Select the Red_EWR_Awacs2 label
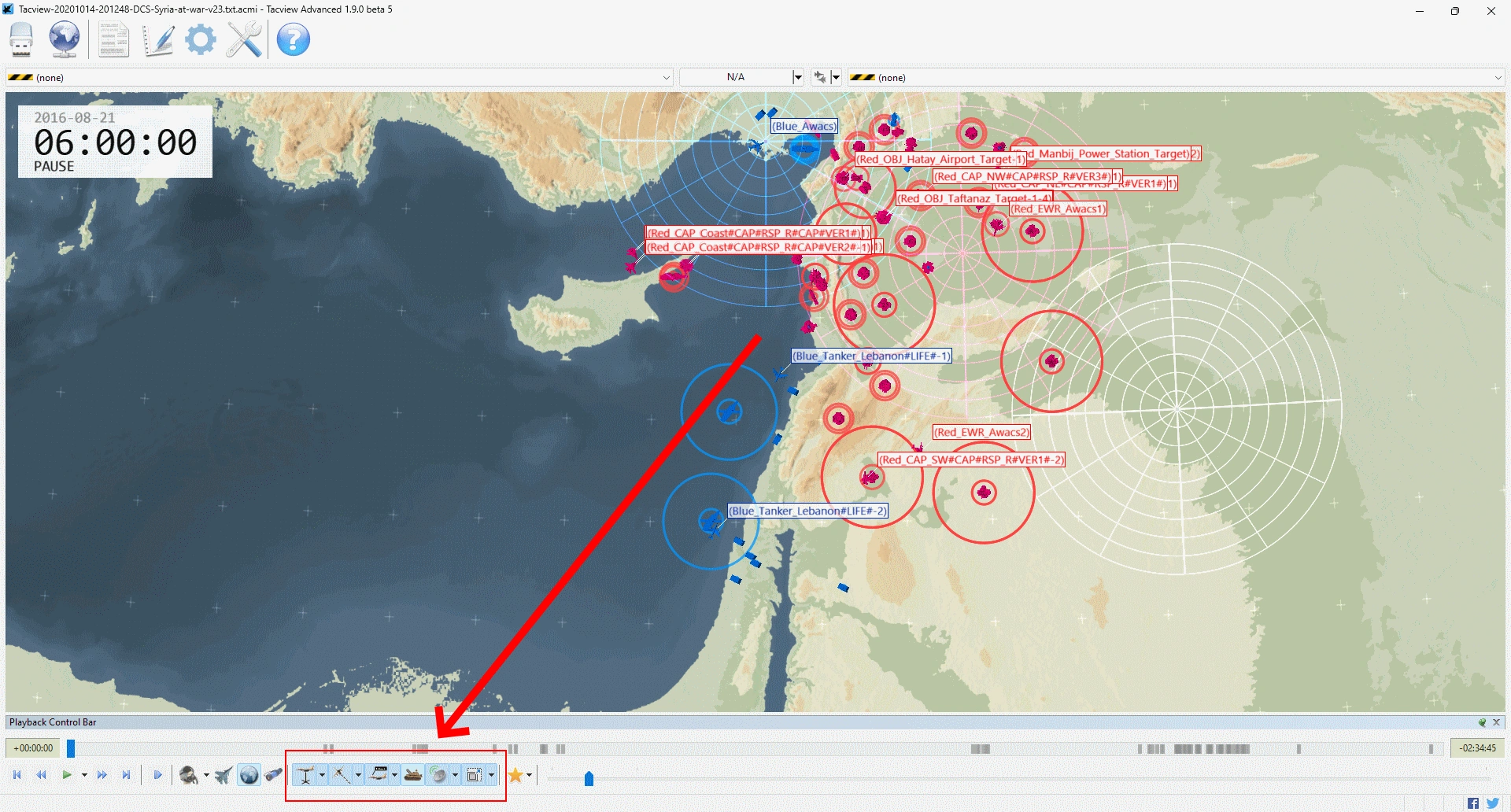The width and height of the screenshot is (1511, 812). (981, 432)
